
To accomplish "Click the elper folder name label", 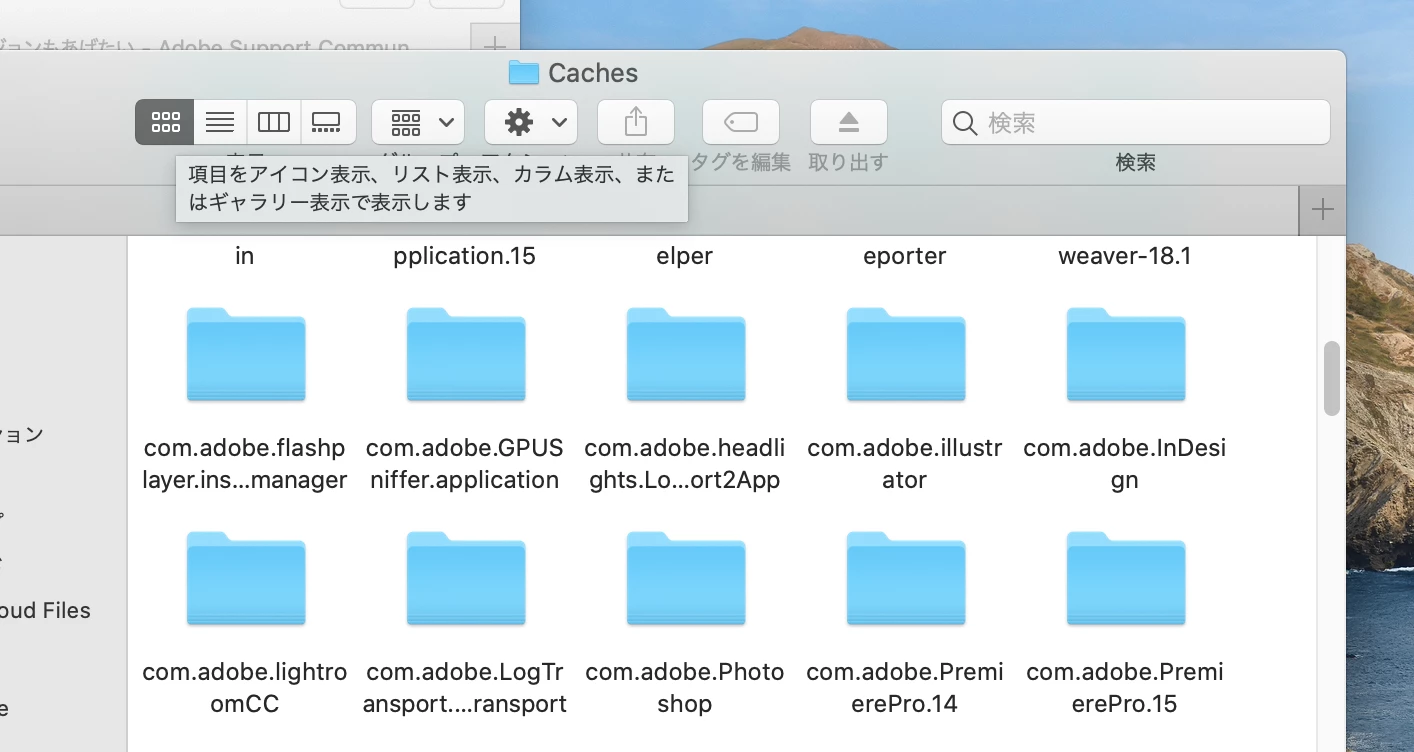I will tap(685, 256).
